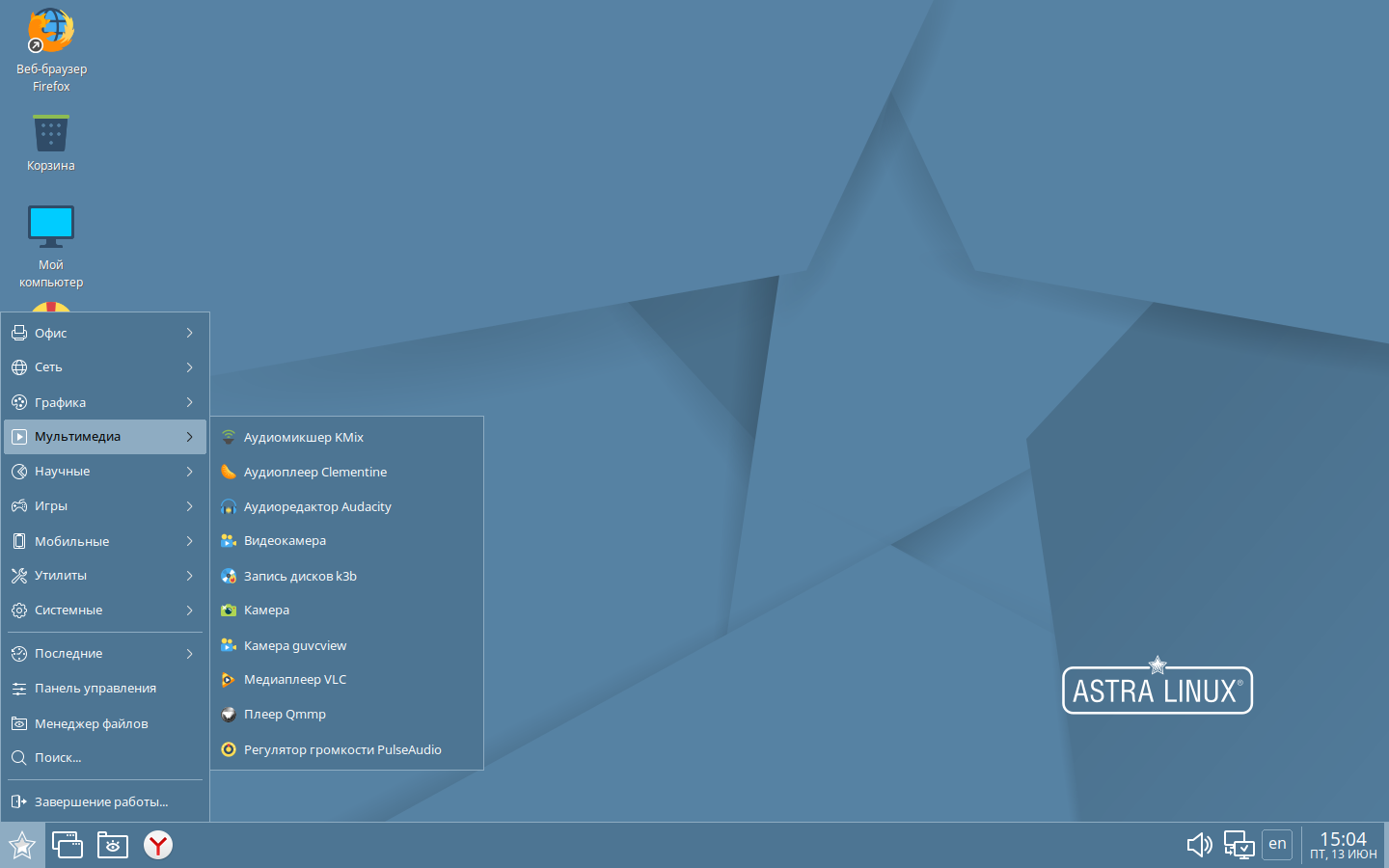
Task: Select Медиаплеер VLC text entry
Action: [x=295, y=680]
